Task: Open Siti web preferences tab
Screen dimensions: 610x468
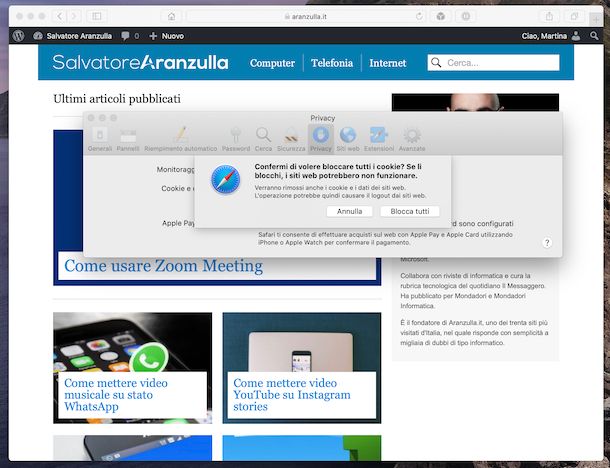Action: 348,139
